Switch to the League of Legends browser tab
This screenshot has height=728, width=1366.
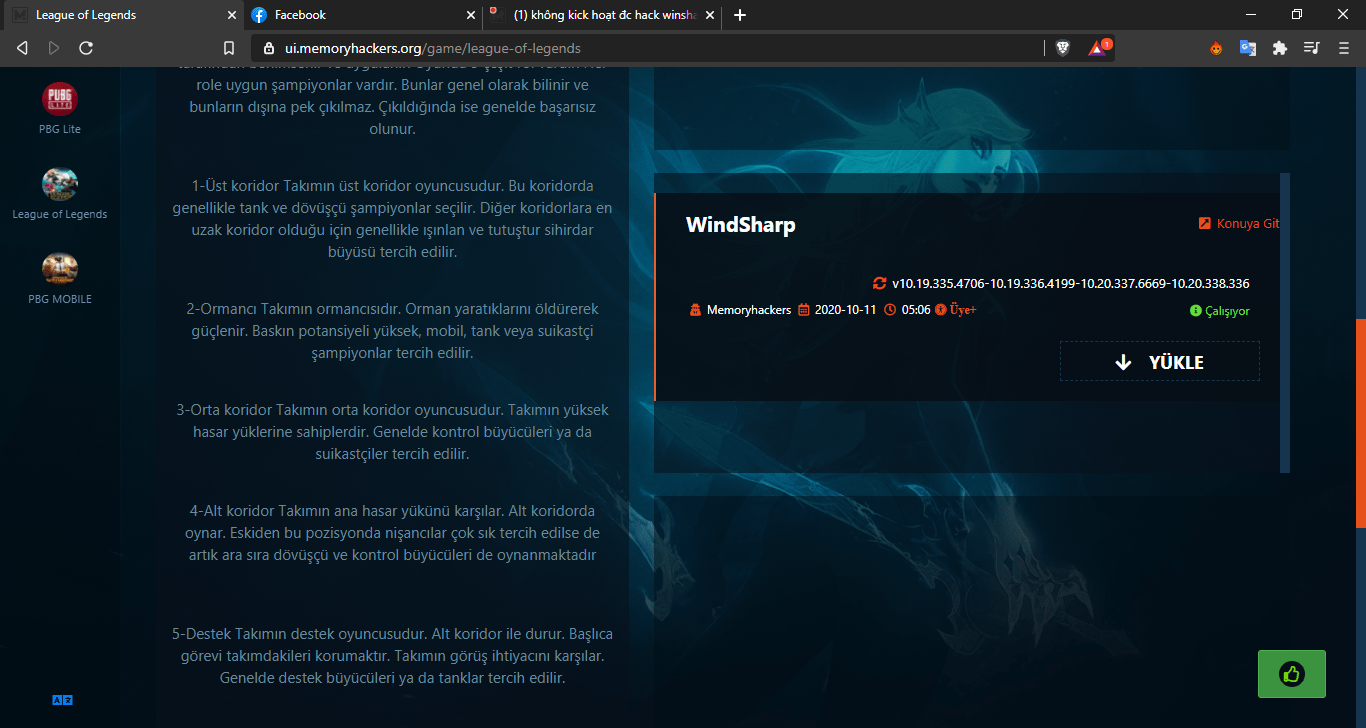(120, 15)
